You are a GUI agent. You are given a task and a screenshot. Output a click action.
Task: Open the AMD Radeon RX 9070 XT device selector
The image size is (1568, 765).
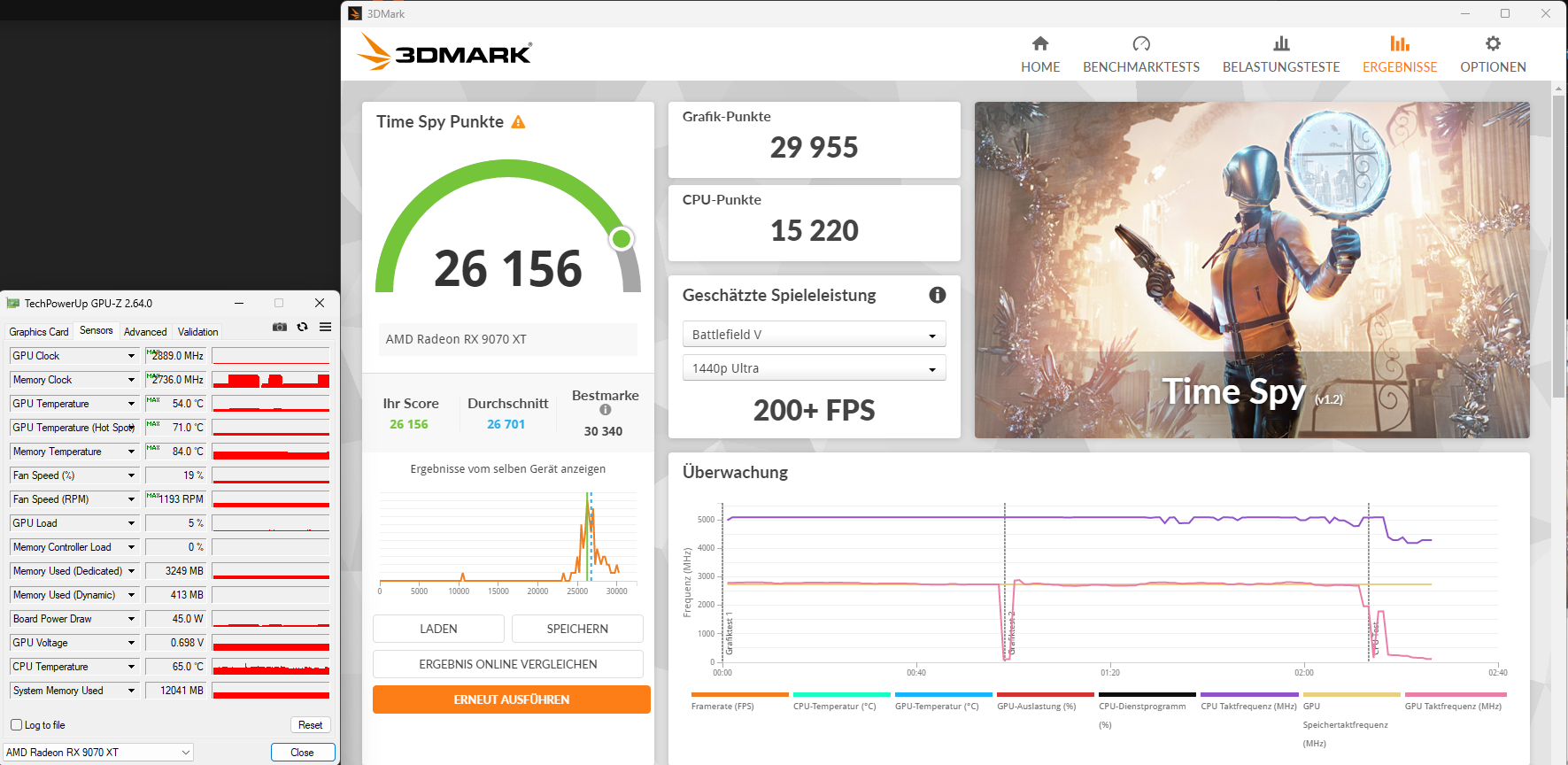pyautogui.click(x=98, y=753)
